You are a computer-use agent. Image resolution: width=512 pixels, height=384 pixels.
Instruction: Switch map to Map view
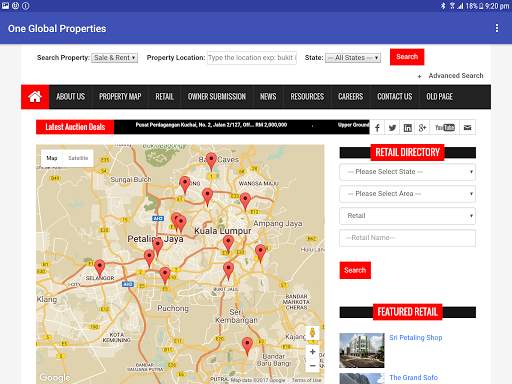coord(52,158)
